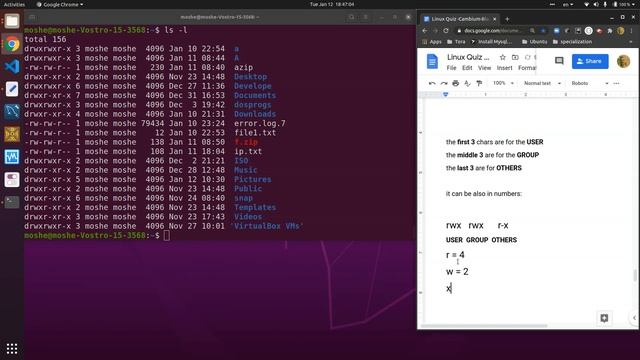Launch Visual Studio Code from the dock
Viewport: 640px width, 360px height.
click(12, 66)
